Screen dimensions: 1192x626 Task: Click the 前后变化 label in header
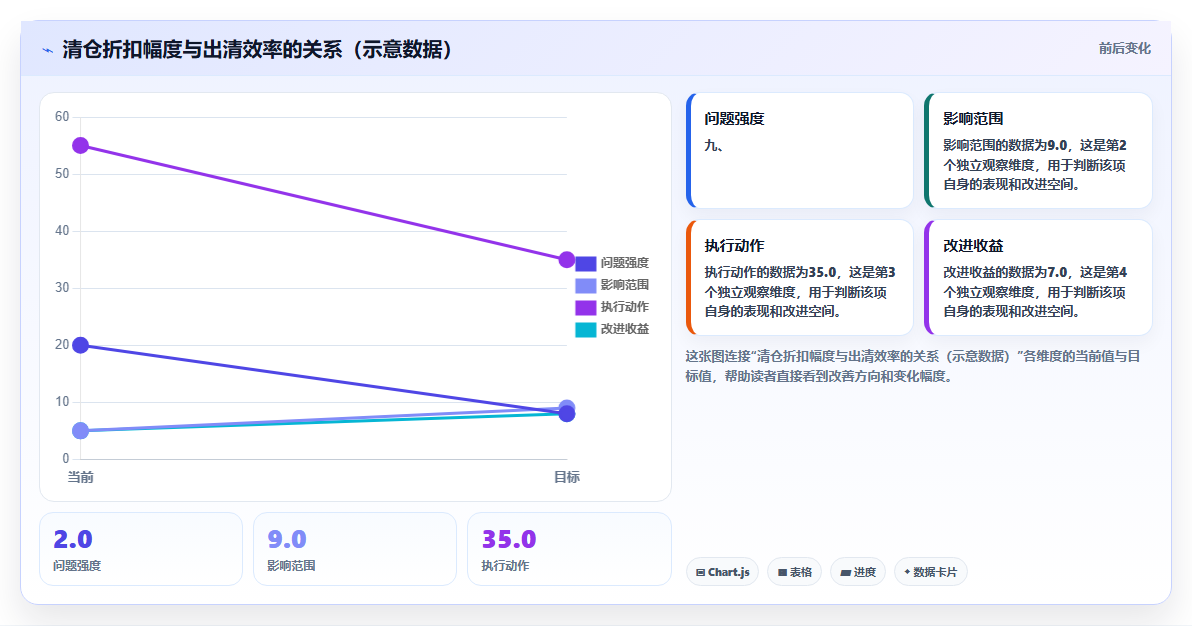point(1124,49)
